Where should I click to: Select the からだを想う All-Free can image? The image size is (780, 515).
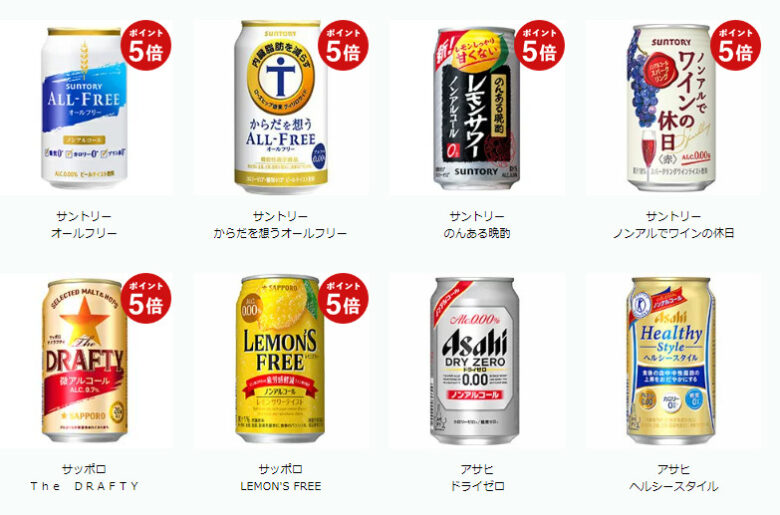(281, 107)
